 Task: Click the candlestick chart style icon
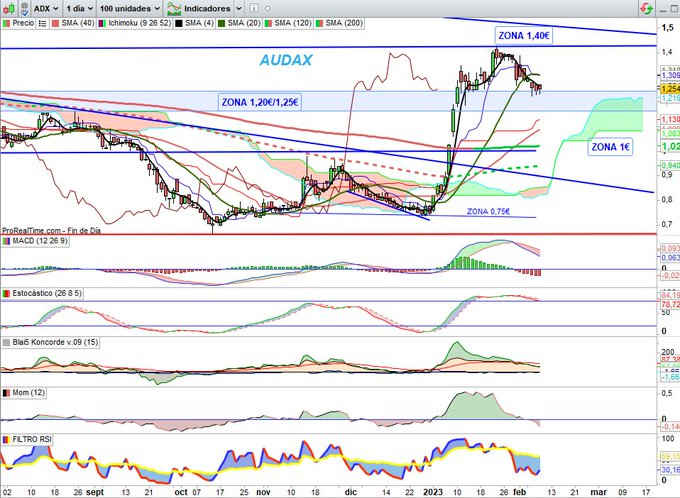click(x=8, y=8)
